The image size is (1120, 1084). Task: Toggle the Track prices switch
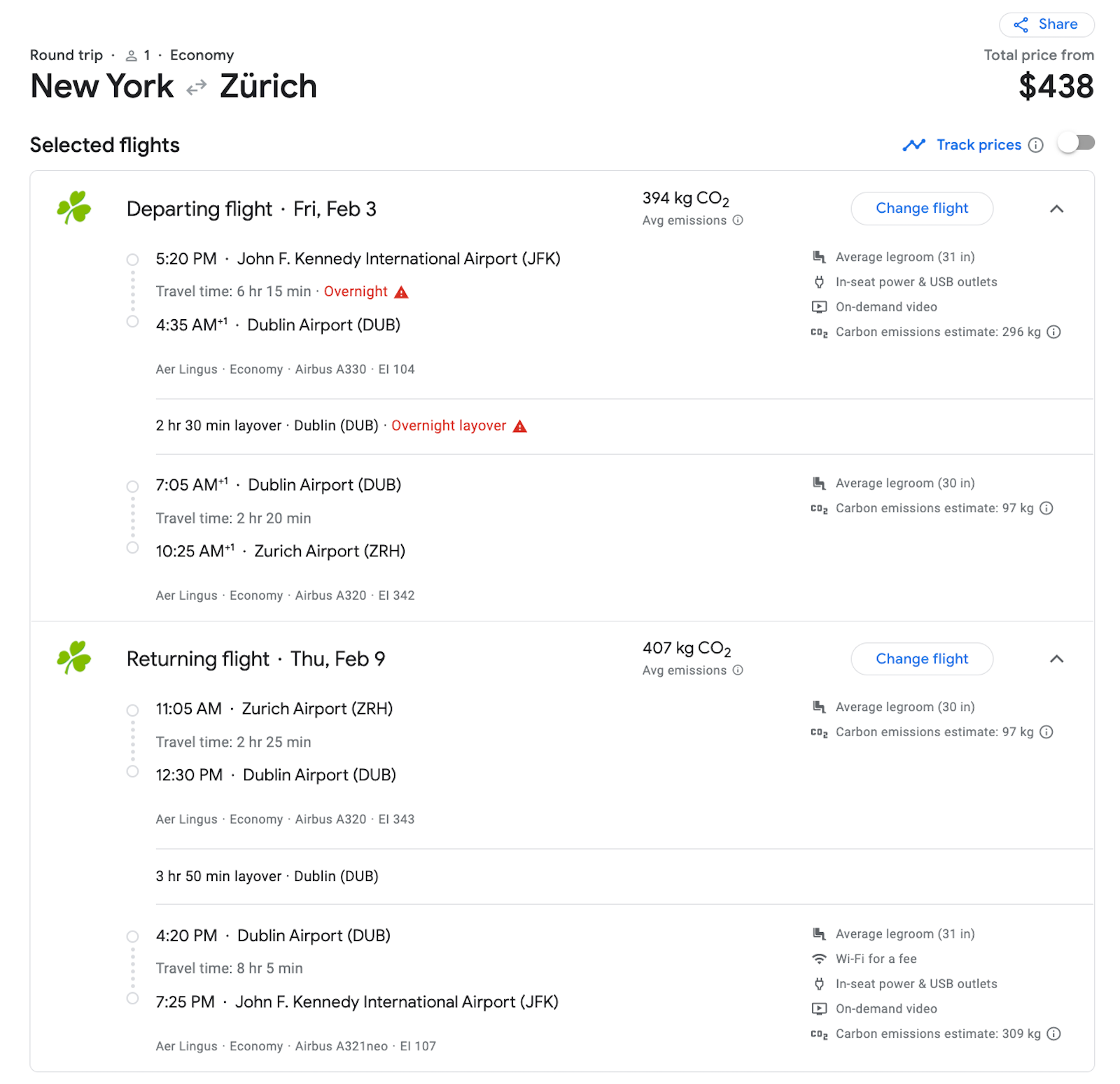coord(1076,143)
